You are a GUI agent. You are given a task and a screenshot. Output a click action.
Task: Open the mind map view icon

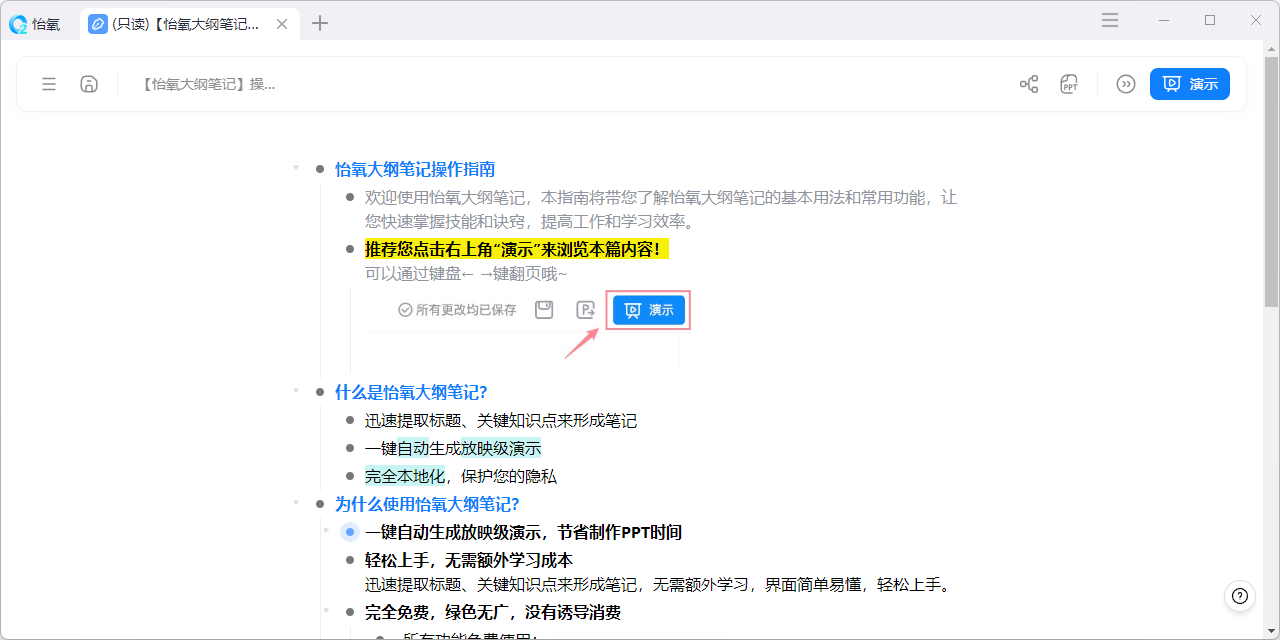point(1029,84)
